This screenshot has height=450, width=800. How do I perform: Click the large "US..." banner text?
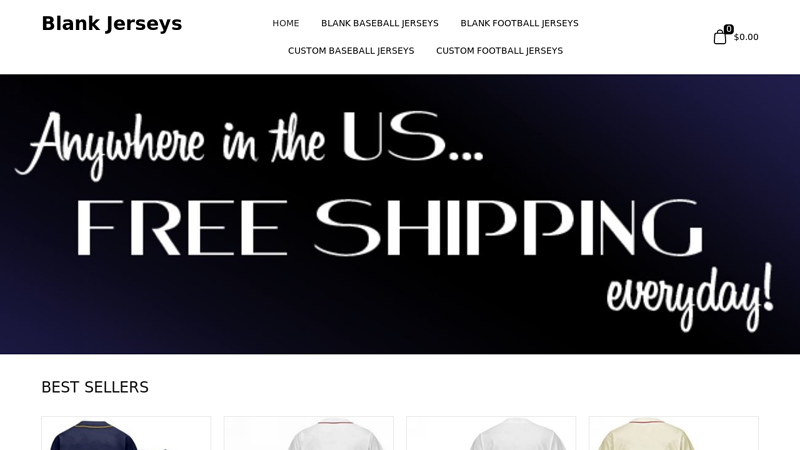[412, 136]
